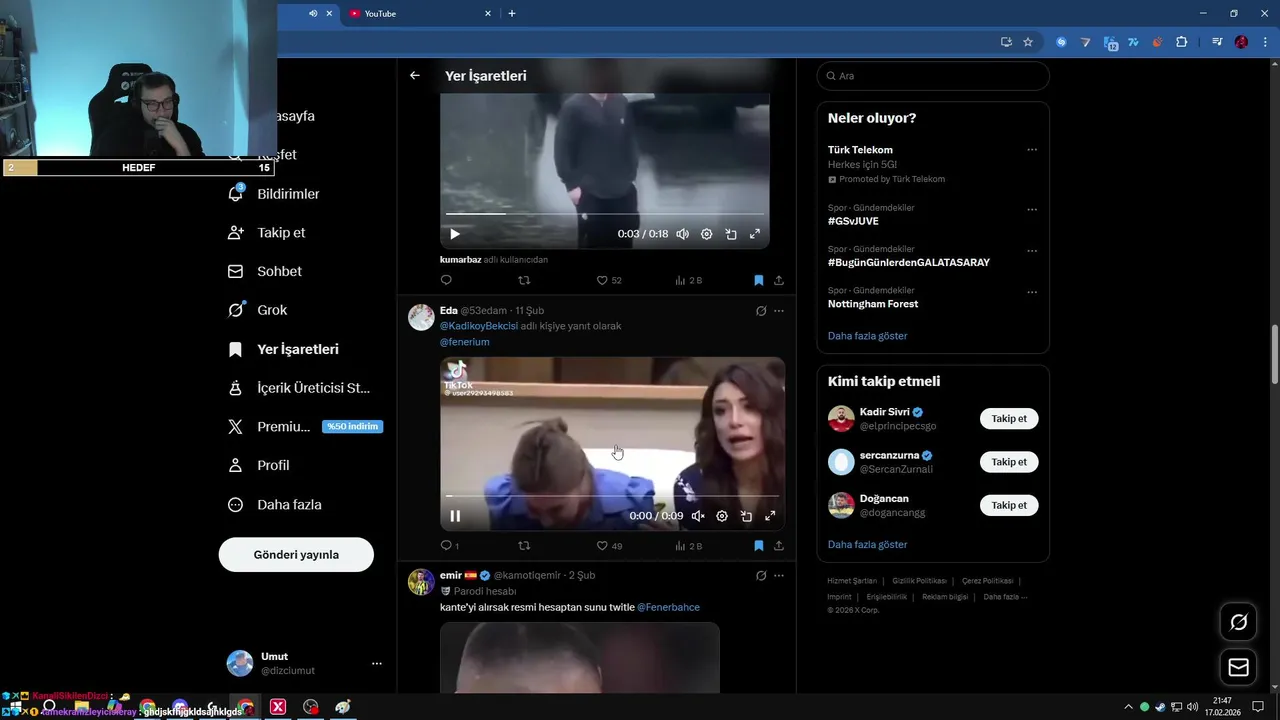1280x720 pixels.
Task: Open options for Türk Telekom promoted trend
Action: (x=1032, y=150)
